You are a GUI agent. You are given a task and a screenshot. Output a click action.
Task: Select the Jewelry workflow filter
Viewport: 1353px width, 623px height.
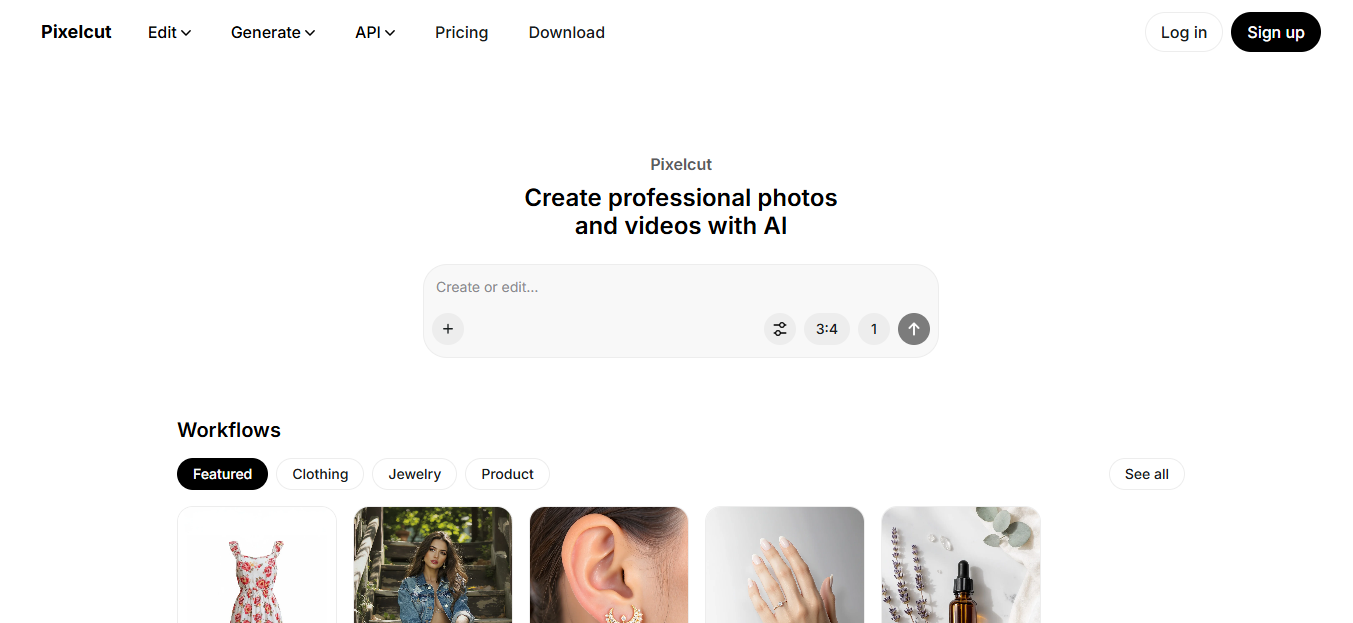414,474
